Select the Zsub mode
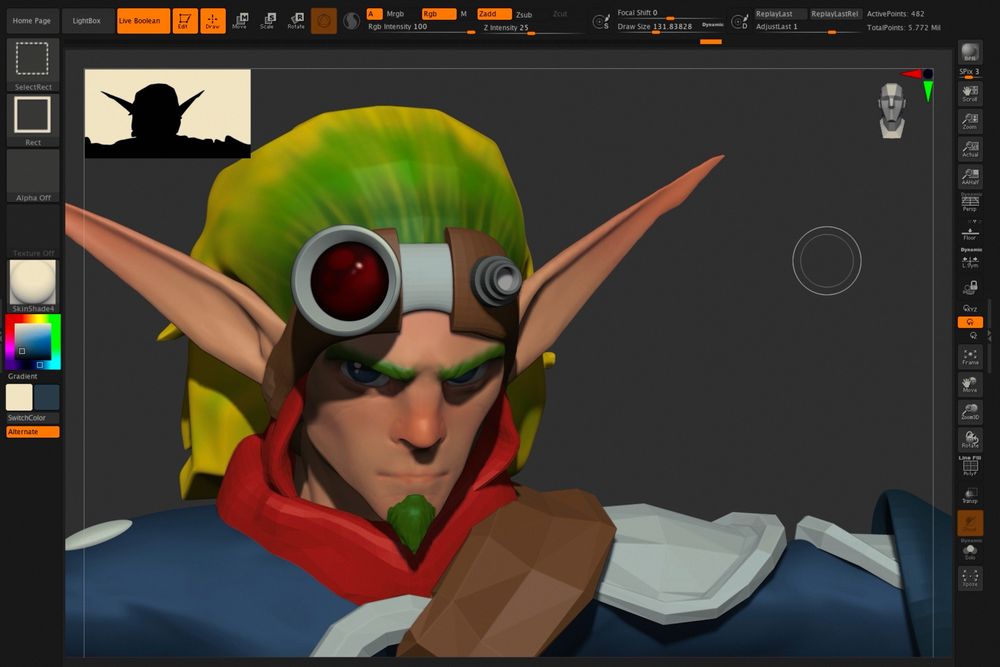Image resolution: width=1000 pixels, height=667 pixels. [524, 14]
